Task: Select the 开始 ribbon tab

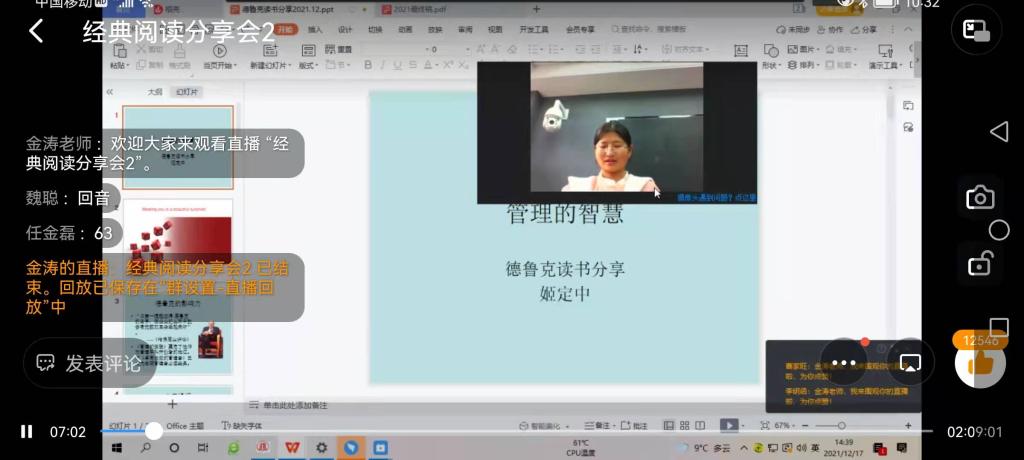Action: point(286,30)
